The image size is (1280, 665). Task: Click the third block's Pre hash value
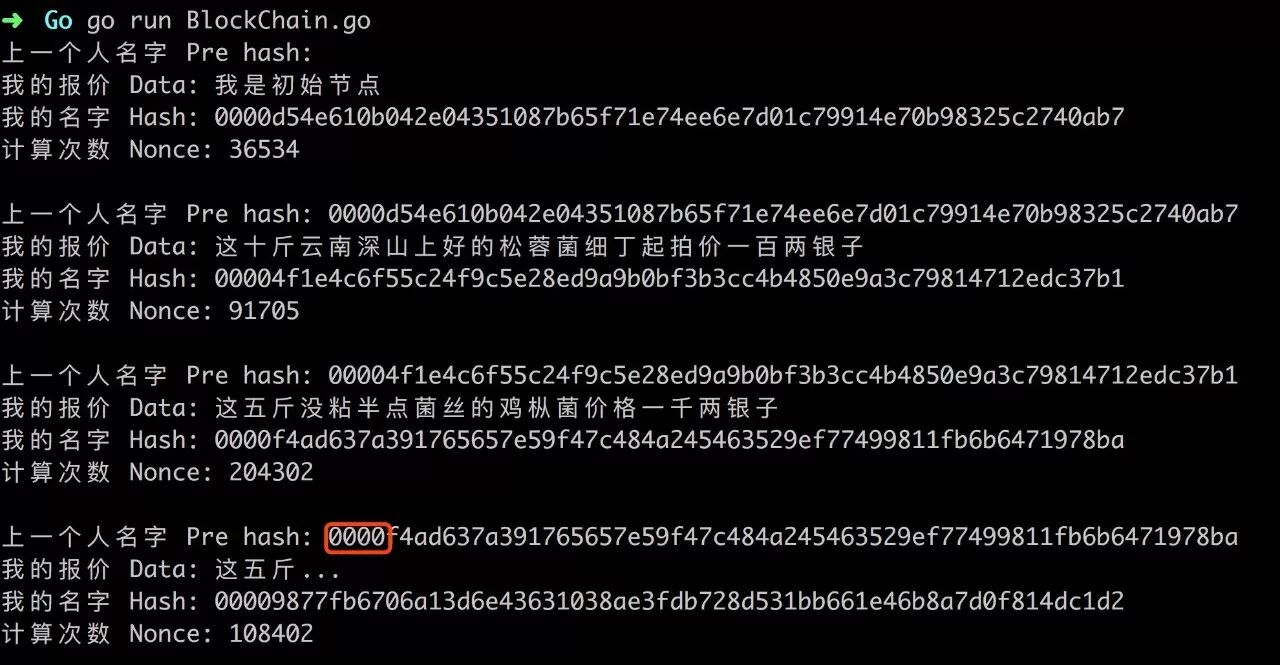click(783, 376)
